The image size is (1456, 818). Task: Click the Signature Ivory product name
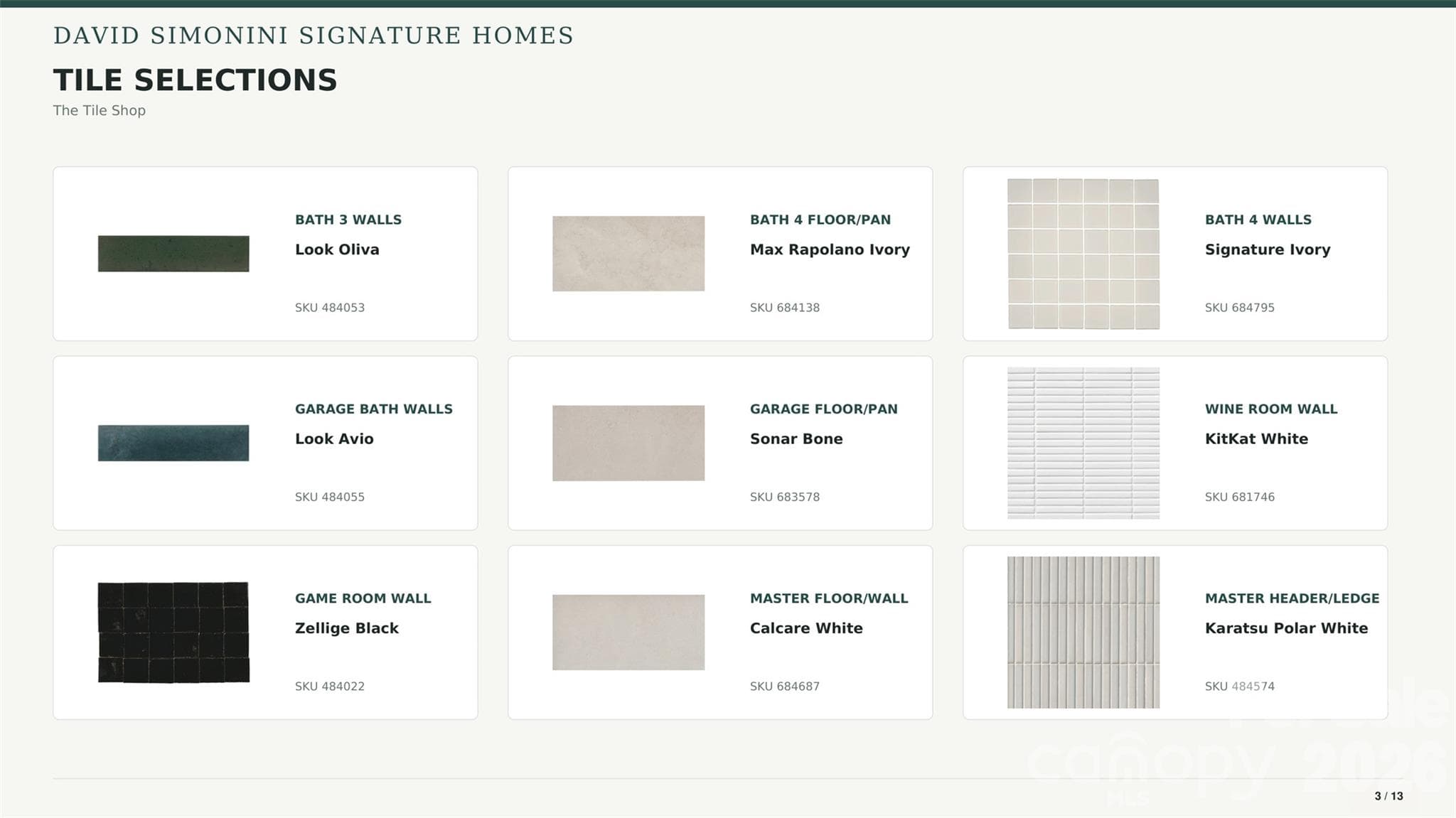[x=1268, y=249]
